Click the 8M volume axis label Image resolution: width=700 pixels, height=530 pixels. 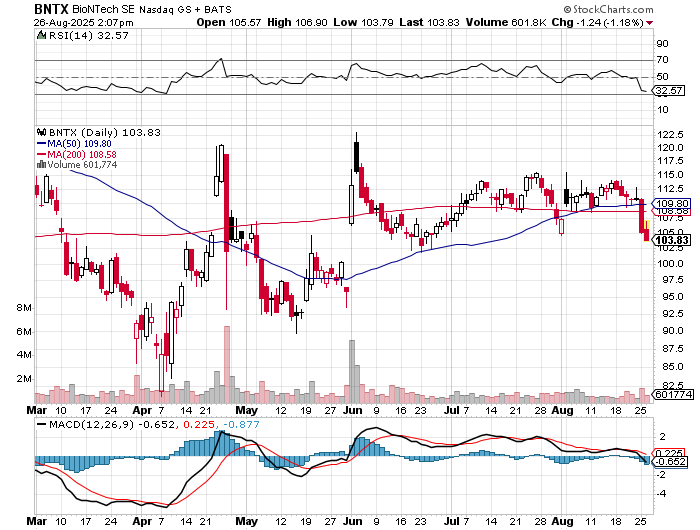24,308
